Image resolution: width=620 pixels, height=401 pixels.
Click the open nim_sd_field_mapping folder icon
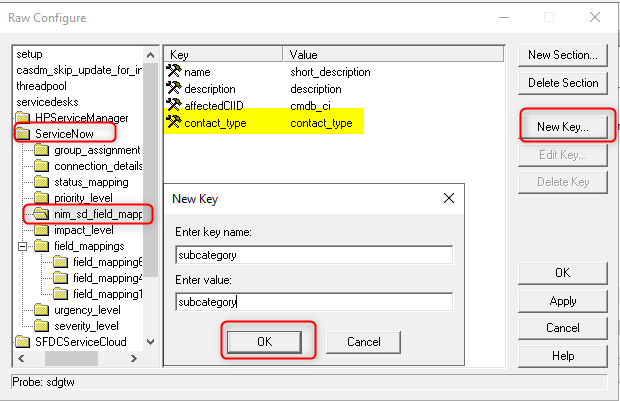pyautogui.click(x=41, y=214)
